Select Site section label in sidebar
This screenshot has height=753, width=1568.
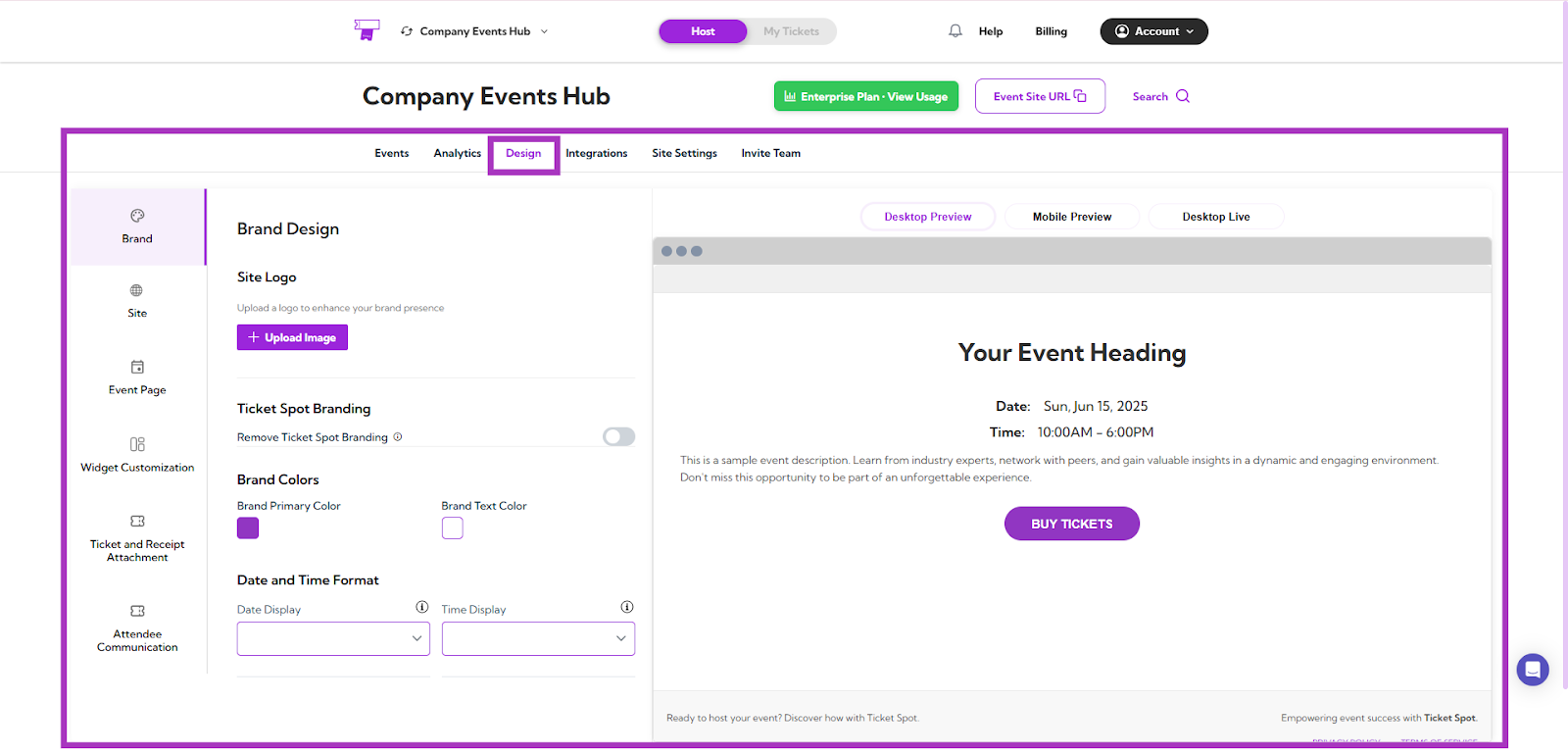coord(137,314)
